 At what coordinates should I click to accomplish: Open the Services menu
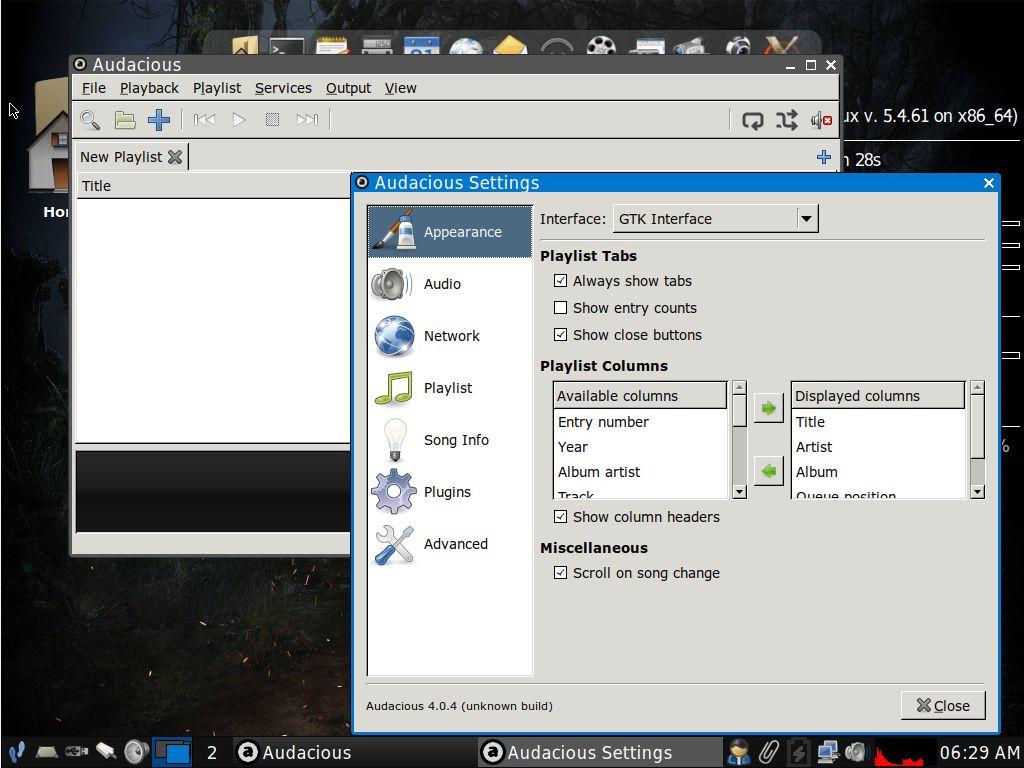[283, 88]
